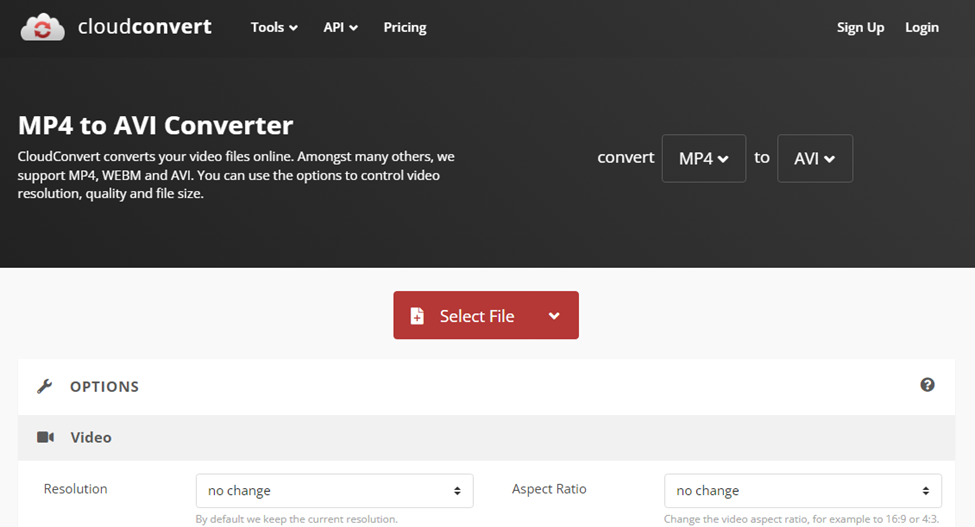Open the API menu
Screen dimensions: 975x527
[340, 27]
